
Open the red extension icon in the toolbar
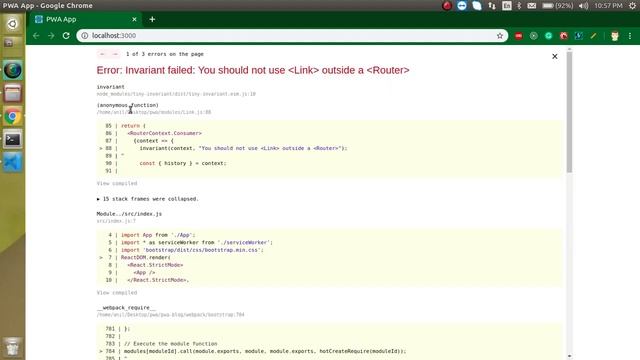518,36
